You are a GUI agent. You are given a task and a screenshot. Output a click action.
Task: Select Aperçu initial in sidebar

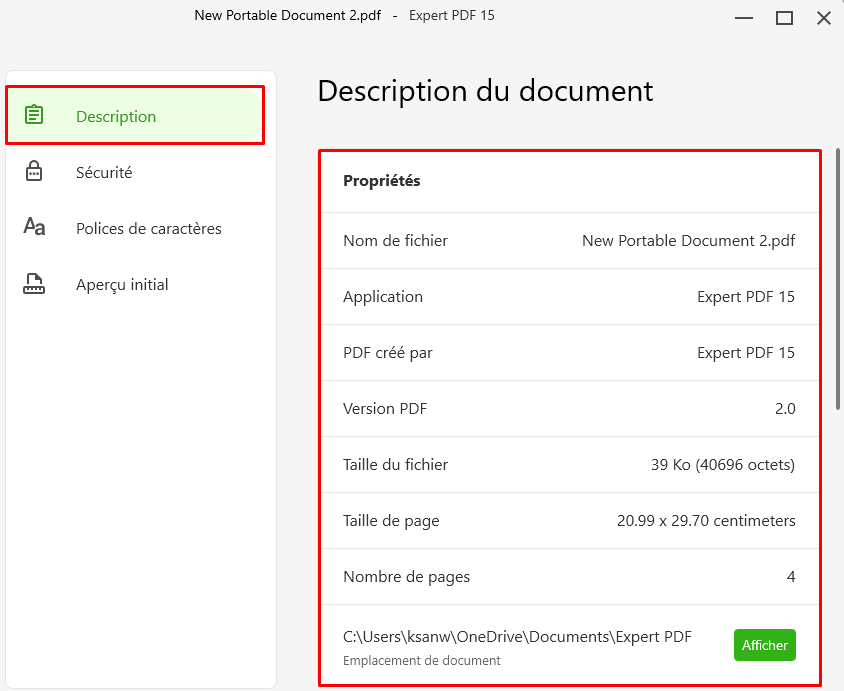(x=135, y=284)
